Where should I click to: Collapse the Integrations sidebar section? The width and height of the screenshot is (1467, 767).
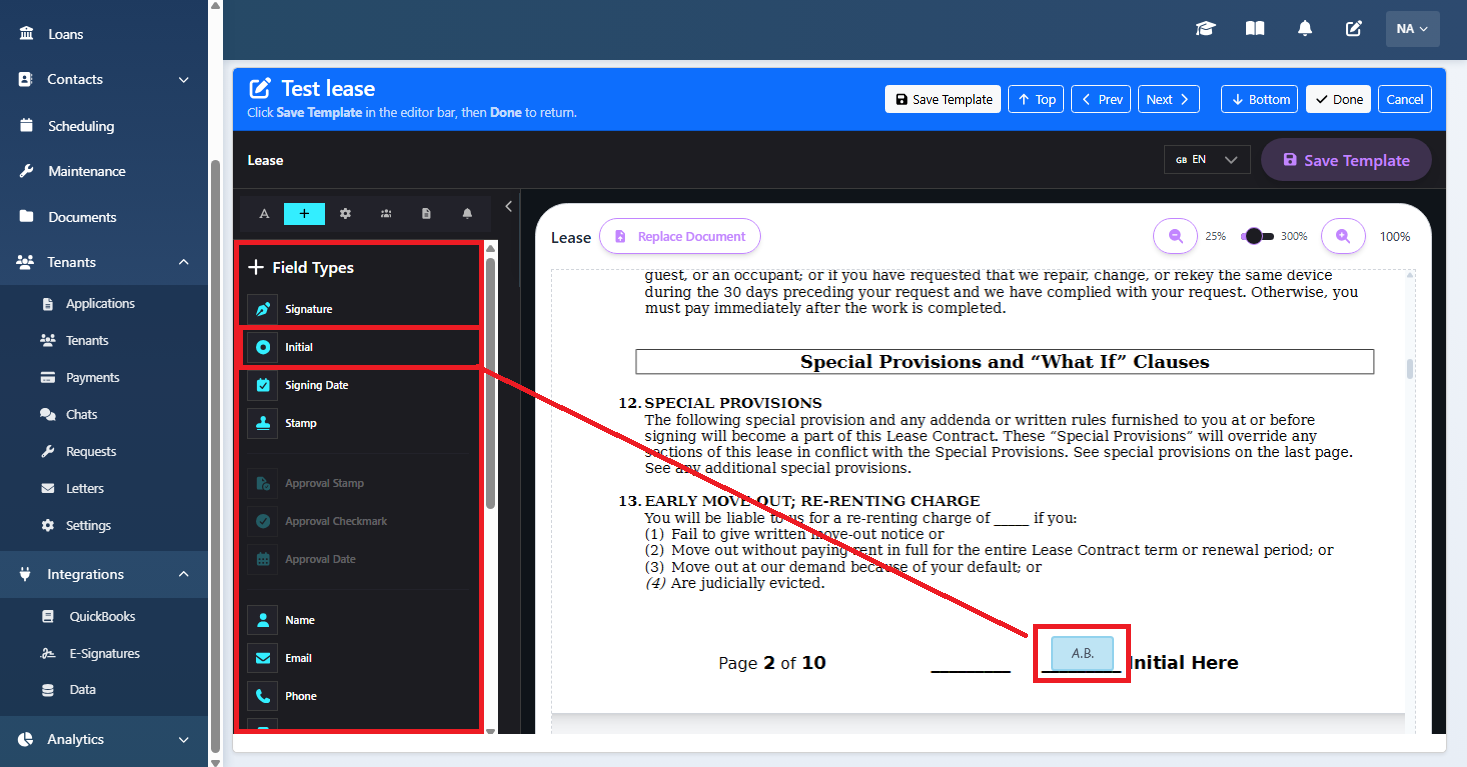[x=104, y=574]
